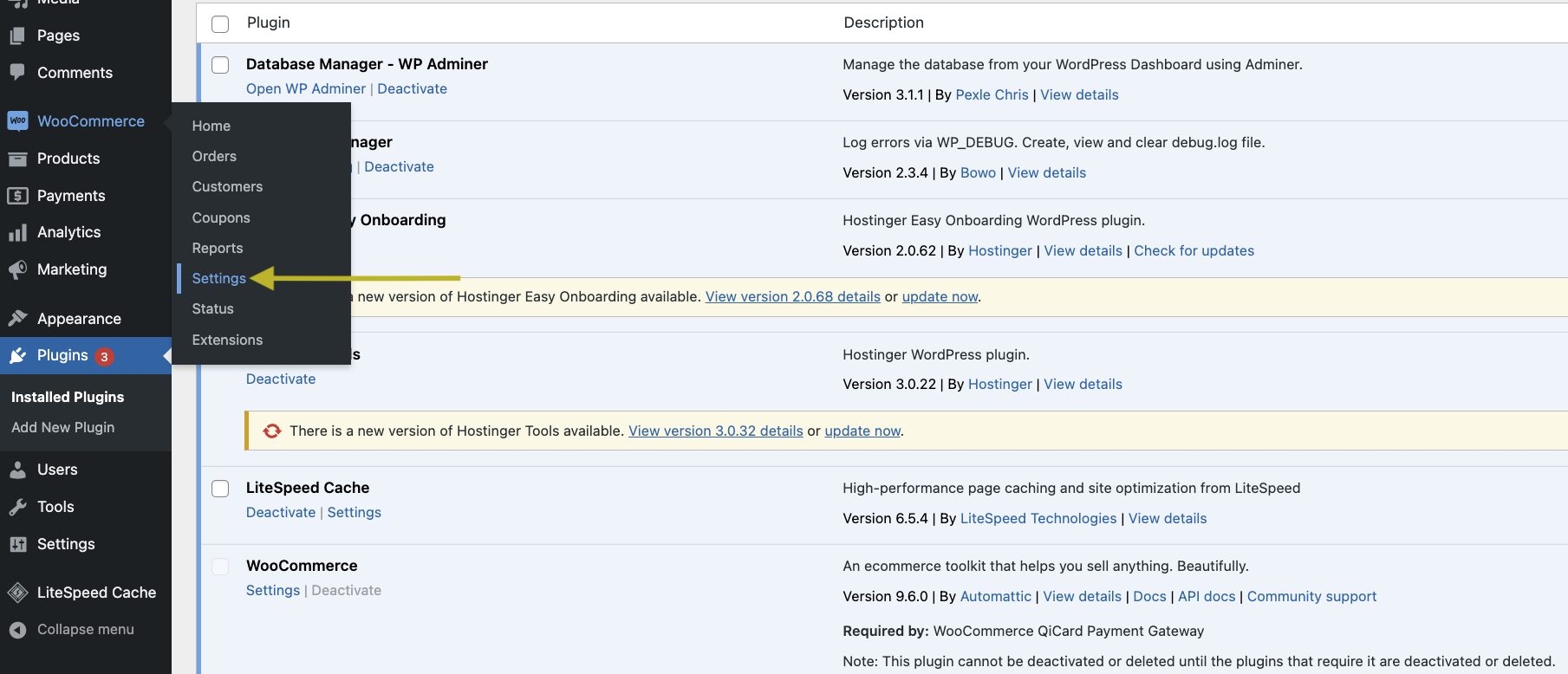Click Community support link

click(1311, 596)
